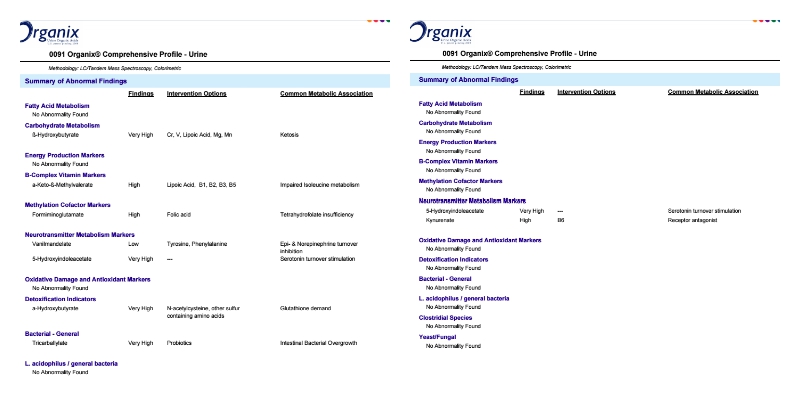This screenshot has width=800, height=400.
Task: Click the B6 intervention for Kynurenate
Action: tap(561, 219)
